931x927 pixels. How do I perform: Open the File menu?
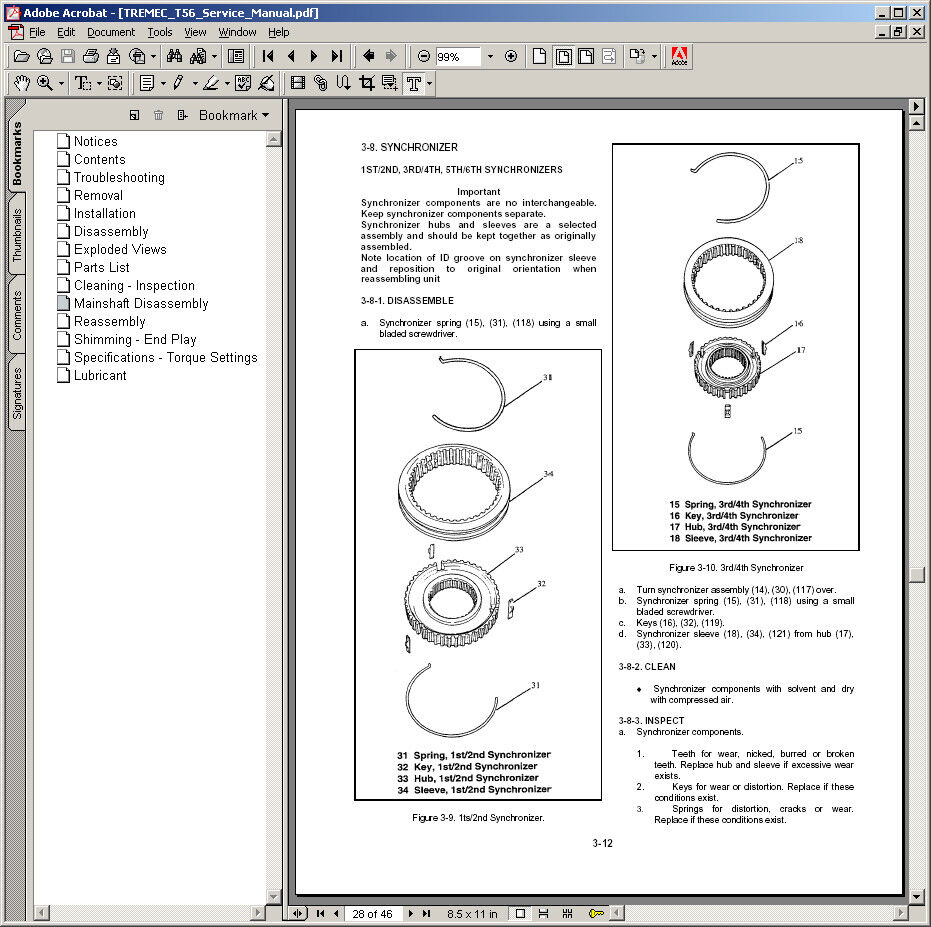coord(37,32)
